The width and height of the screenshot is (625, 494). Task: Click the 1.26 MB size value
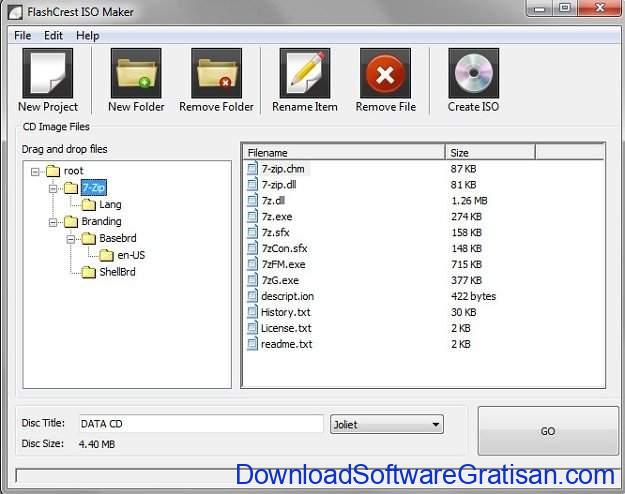click(x=469, y=201)
